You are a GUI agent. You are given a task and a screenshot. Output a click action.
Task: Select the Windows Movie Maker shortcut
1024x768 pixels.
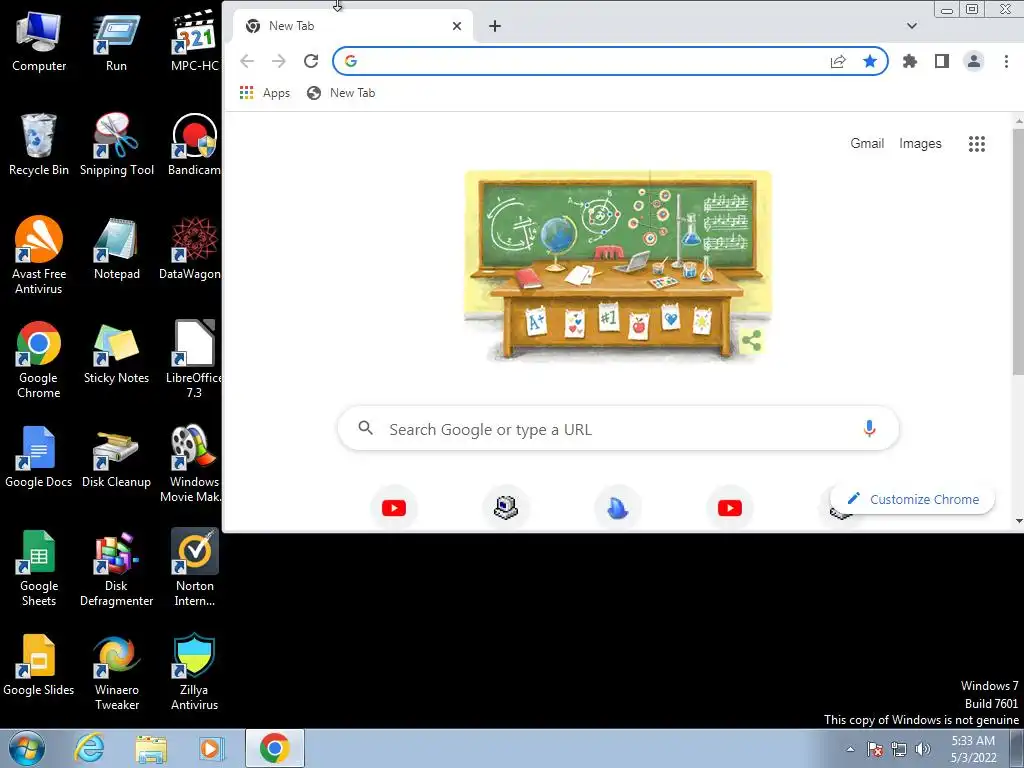(191, 464)
